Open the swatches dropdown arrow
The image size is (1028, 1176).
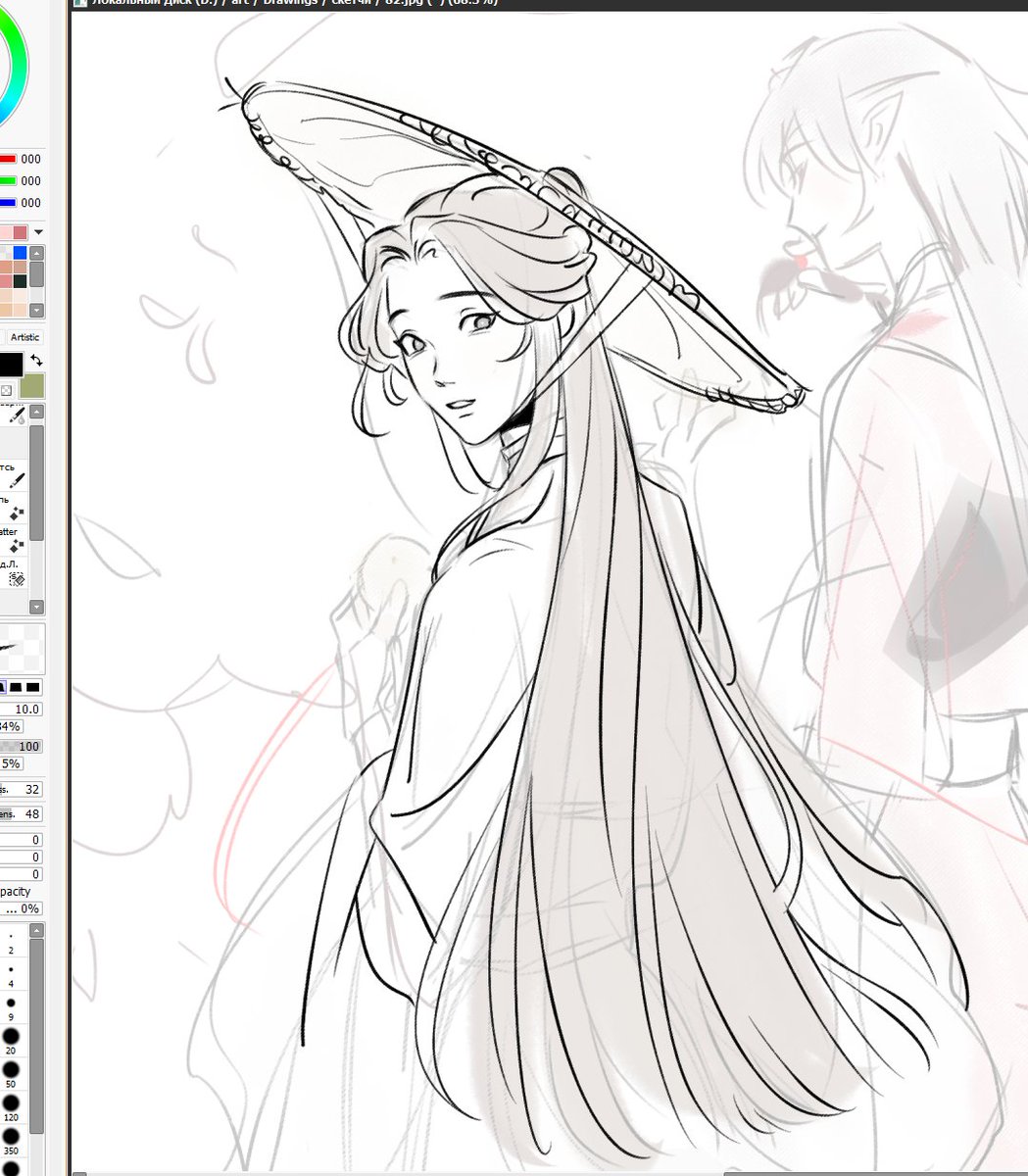click(38, 232)
